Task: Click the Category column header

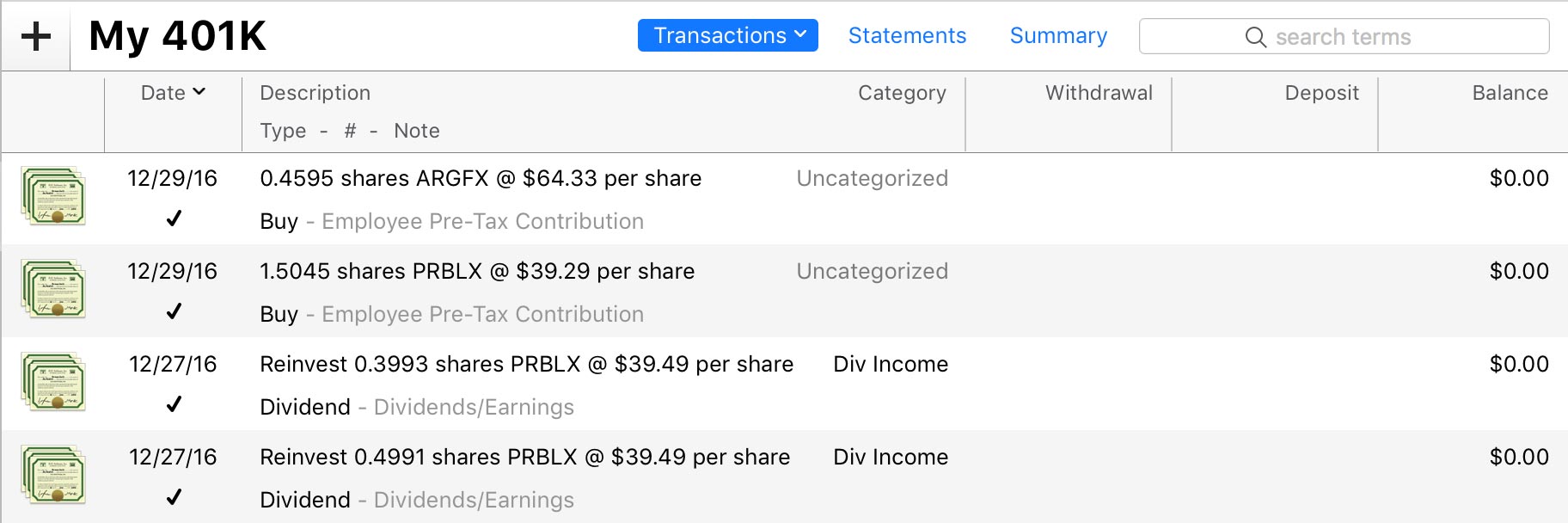Action: [x=902, y=93]
